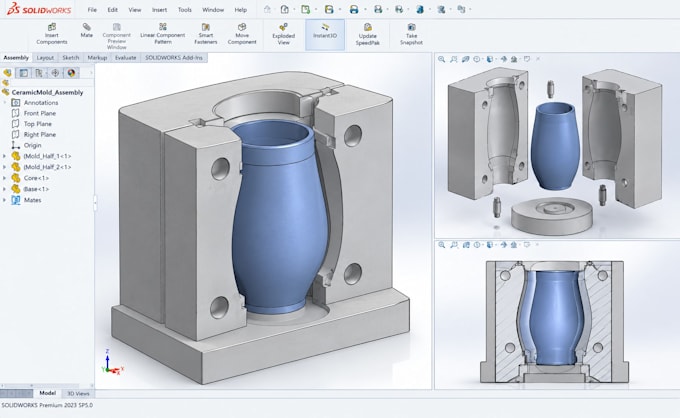
Task: Open the Insert menu
Action: 159,10
